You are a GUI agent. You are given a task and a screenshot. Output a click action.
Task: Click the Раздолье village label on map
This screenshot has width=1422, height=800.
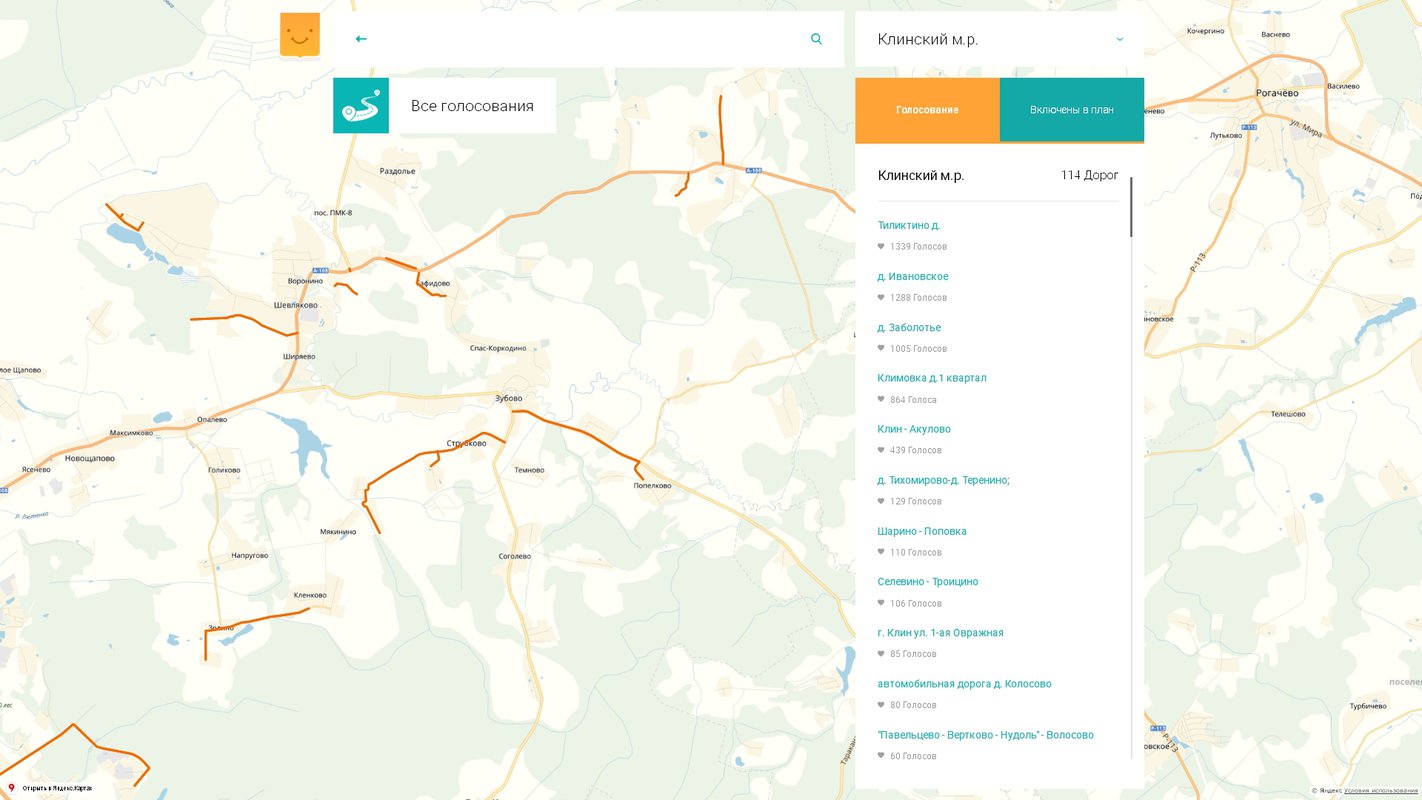[x=397, y=171]
